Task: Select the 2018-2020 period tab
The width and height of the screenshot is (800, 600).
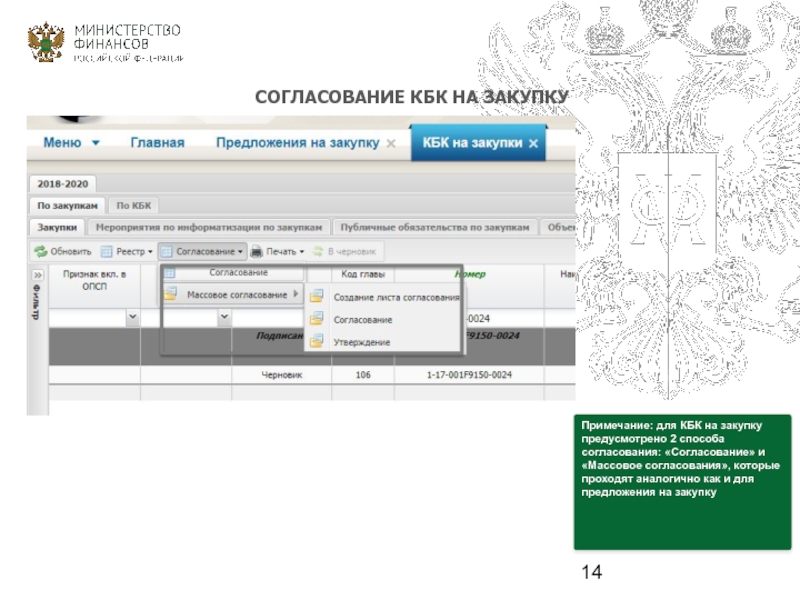Action: [x=62, y=184]
